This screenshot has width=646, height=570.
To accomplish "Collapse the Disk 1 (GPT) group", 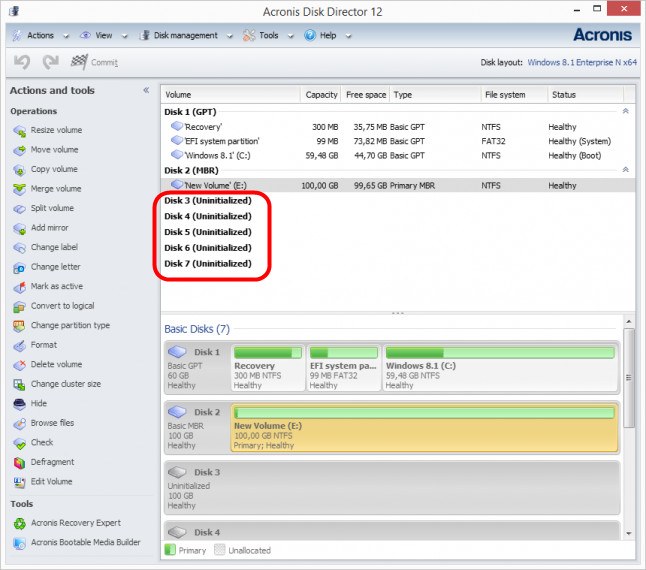I will tap(625, 111).
